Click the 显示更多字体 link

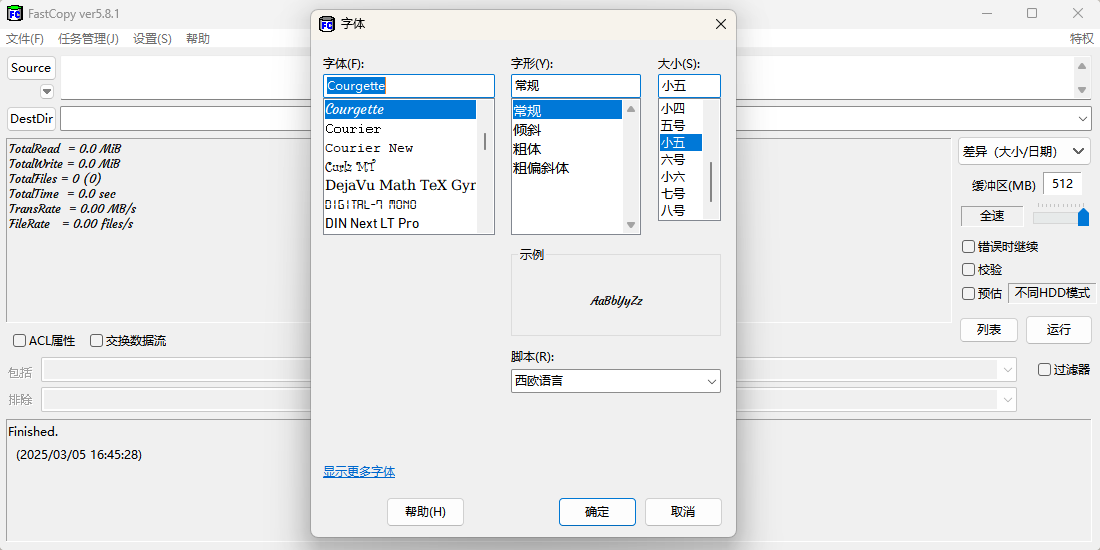(x=359, y=472)
